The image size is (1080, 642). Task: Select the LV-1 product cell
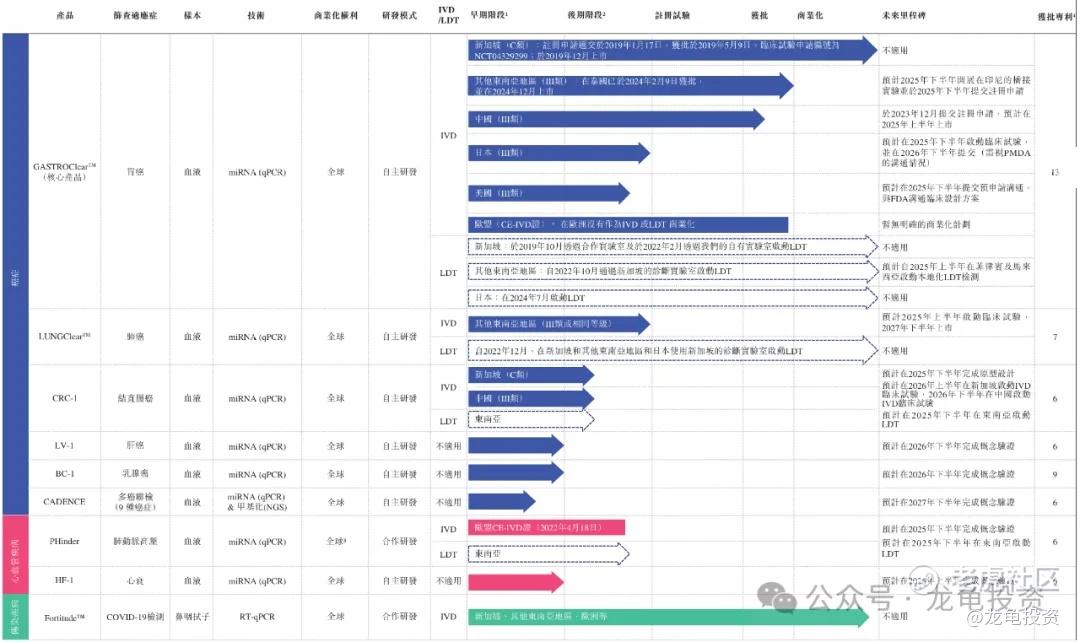click(65, 446)
